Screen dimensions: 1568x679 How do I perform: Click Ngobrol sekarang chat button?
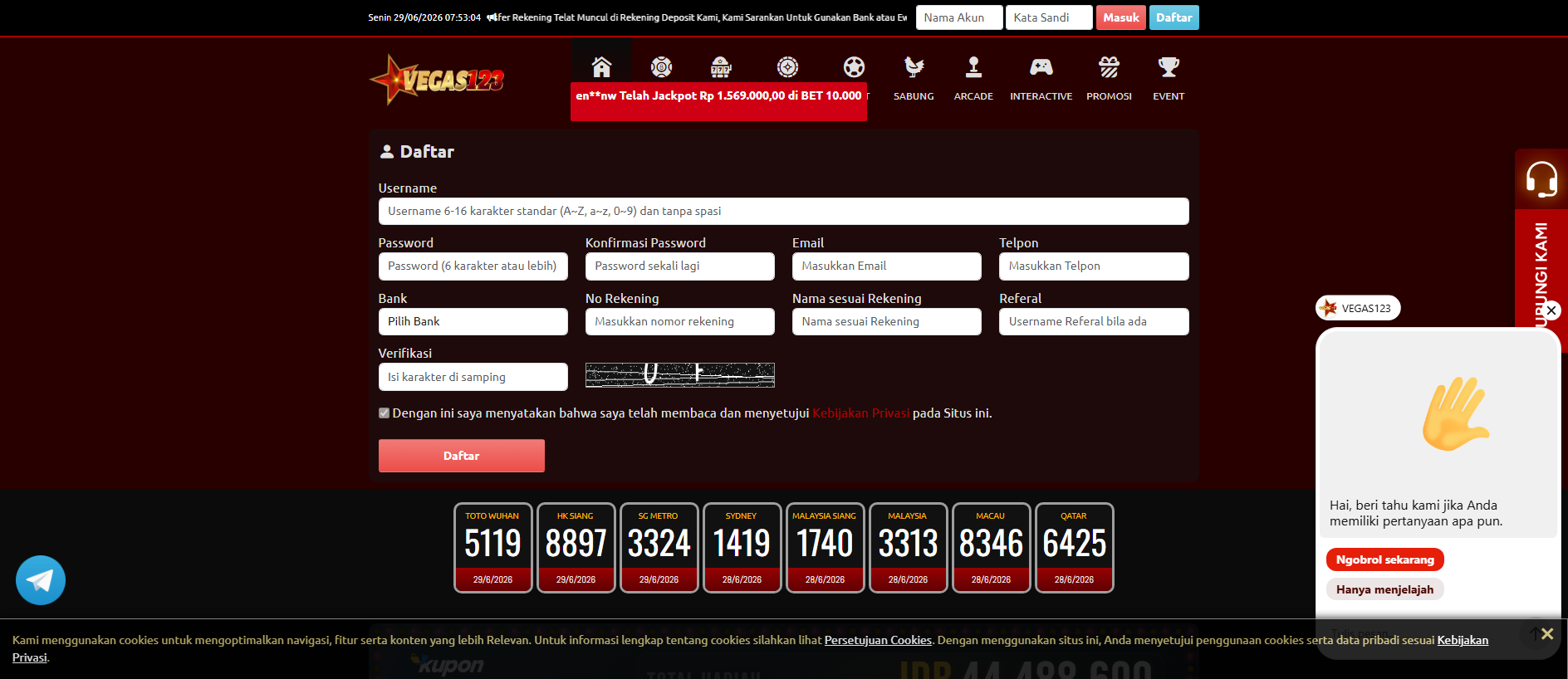click(x=1384, y=559)
